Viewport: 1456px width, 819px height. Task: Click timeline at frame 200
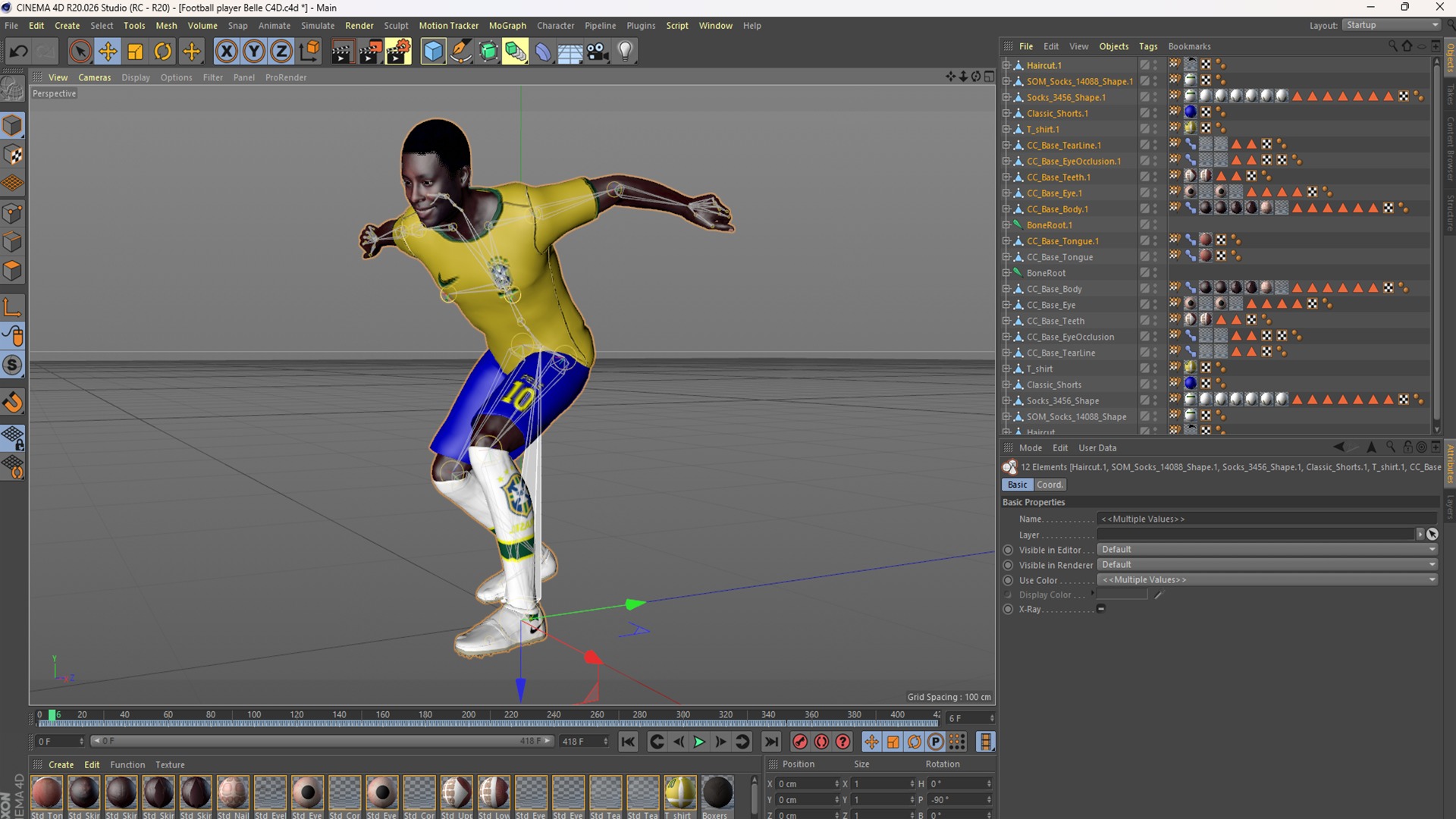pyautogui.click(x=469, y=715)
